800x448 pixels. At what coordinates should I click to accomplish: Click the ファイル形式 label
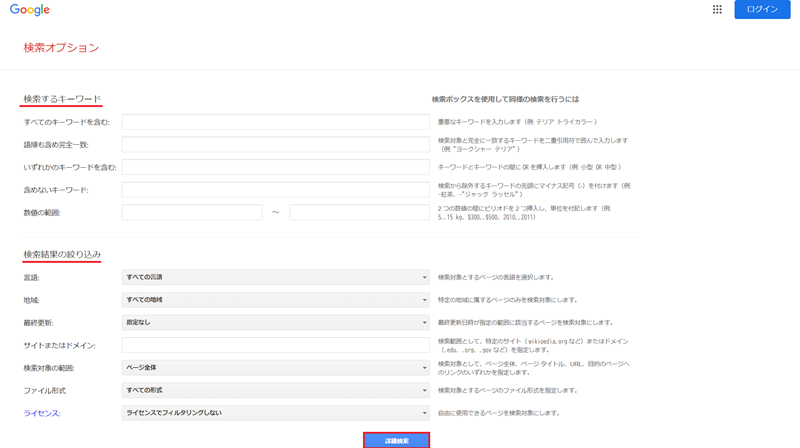pyautogui.click(x=44, y=391)
